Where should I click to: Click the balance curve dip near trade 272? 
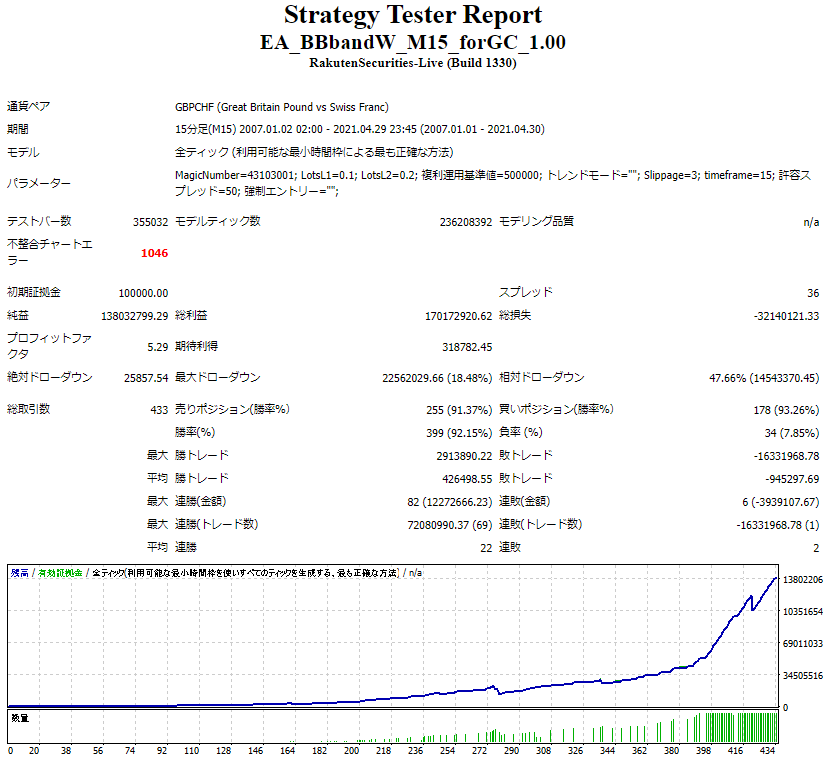pos(499,693)
